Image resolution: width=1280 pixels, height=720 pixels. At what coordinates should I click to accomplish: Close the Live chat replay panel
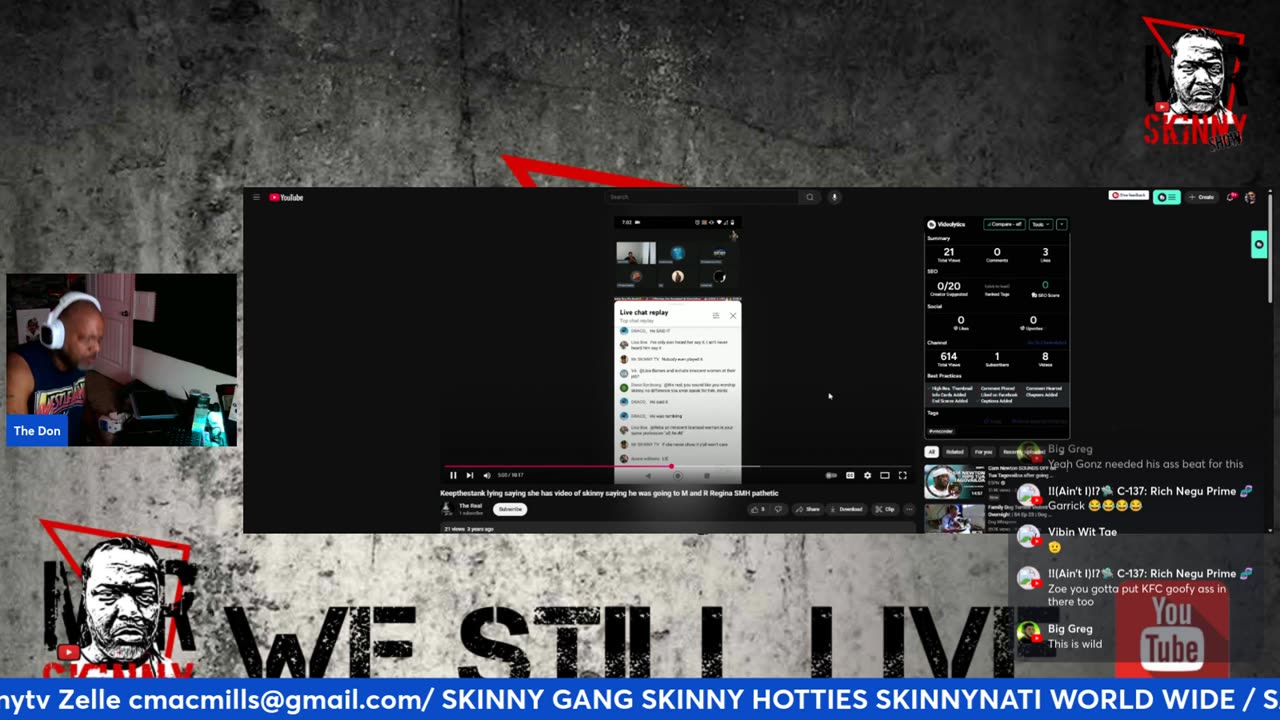click(733, 315)
